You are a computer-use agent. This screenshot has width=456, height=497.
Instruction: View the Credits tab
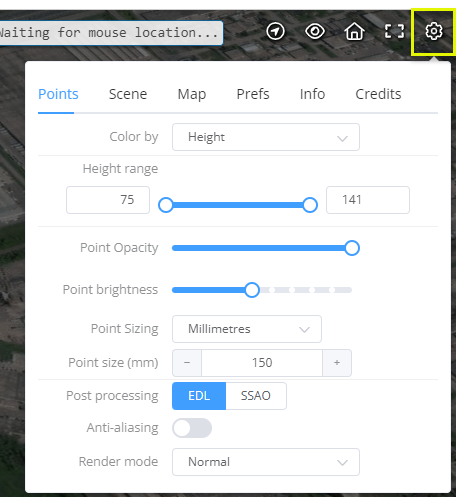click(378, 94)
